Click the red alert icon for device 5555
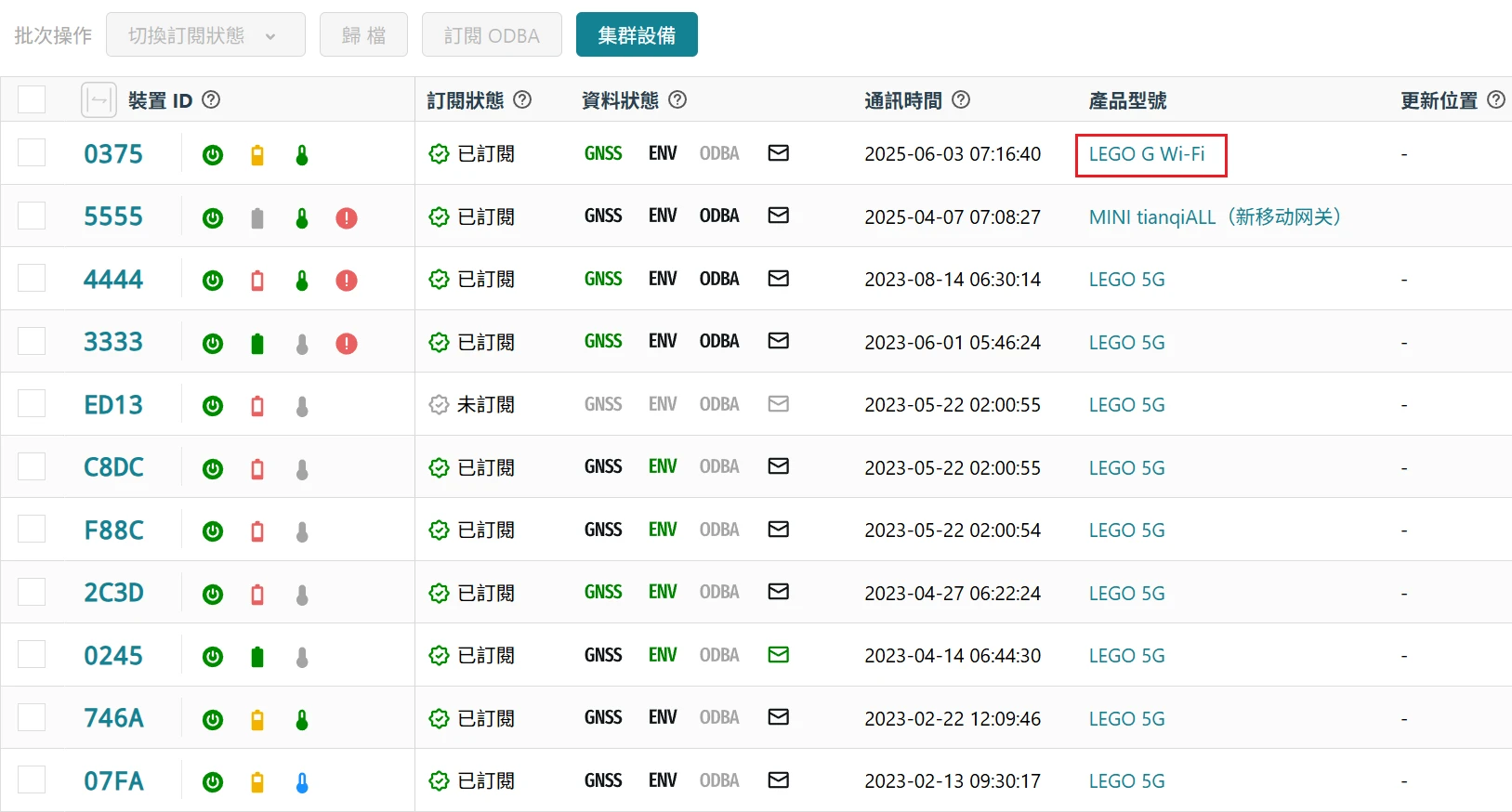The width and height of the screenshot is (1512, 812). (x=347, y=218)
